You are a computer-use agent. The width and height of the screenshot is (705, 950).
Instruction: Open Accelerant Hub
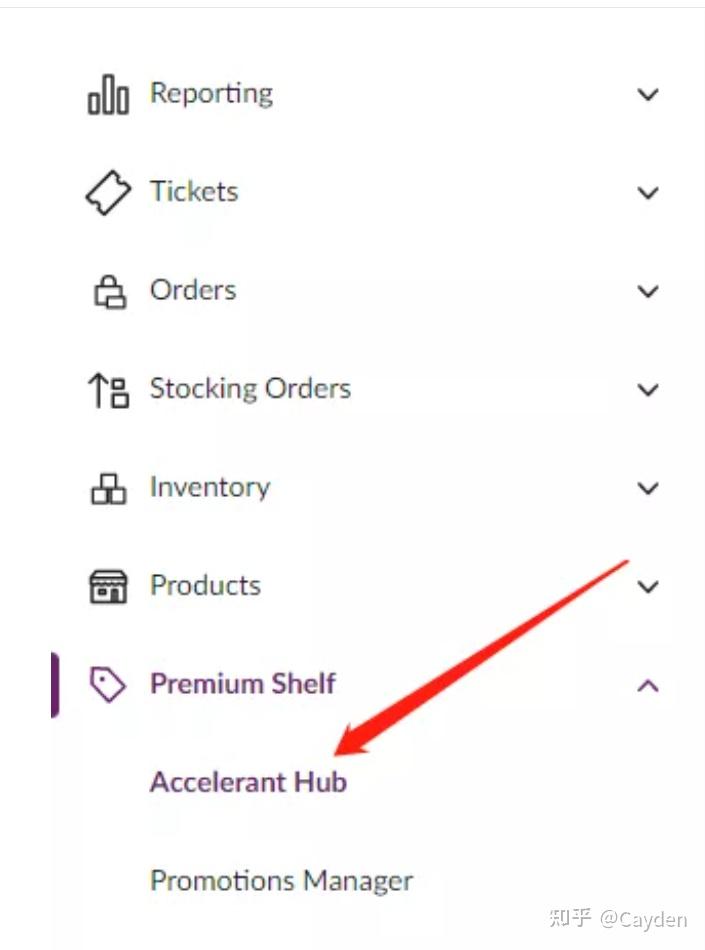[x=246, y=783]
